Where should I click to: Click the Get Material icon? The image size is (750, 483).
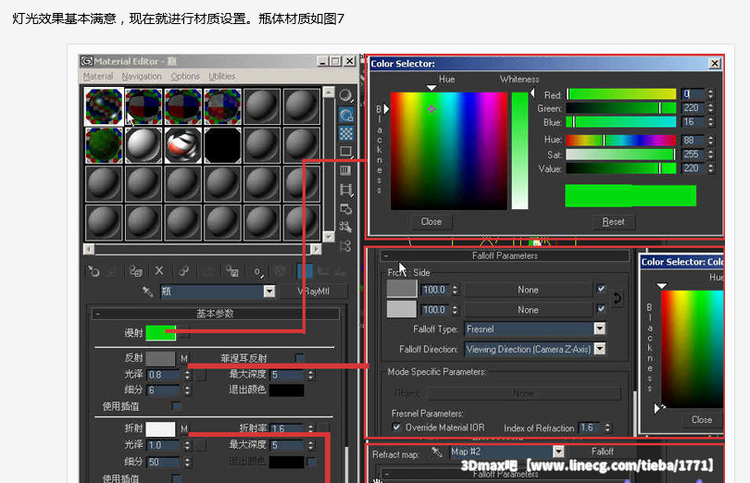pyautogui.click(x=93, y=272)
